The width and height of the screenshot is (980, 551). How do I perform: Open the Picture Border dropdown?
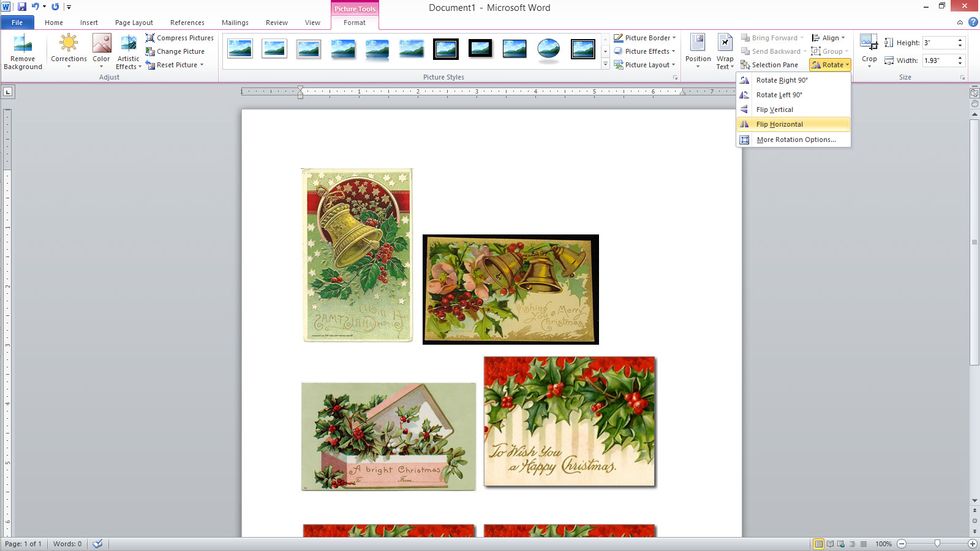[644, 38]
